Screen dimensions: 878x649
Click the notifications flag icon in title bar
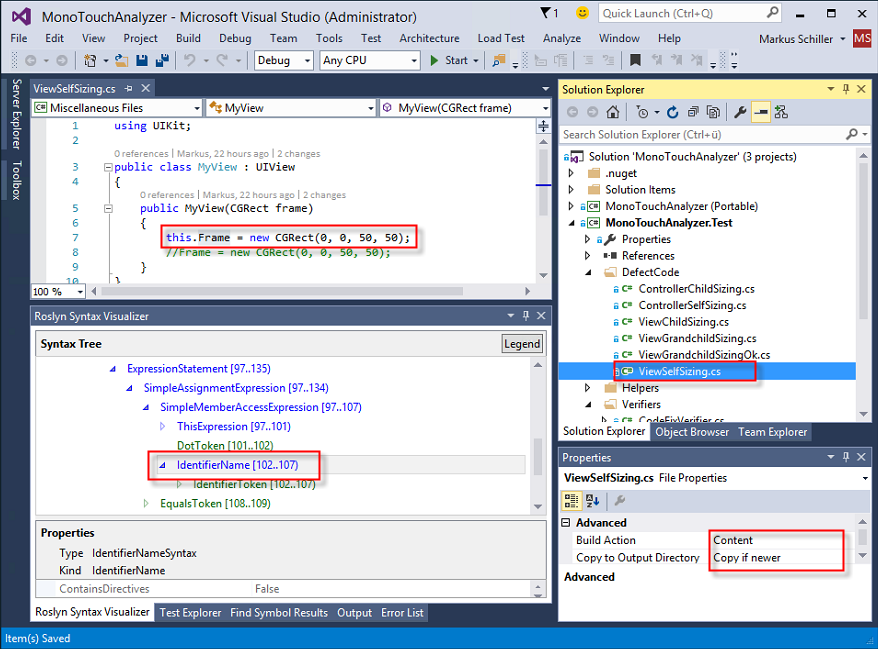(x=545, y=12)
